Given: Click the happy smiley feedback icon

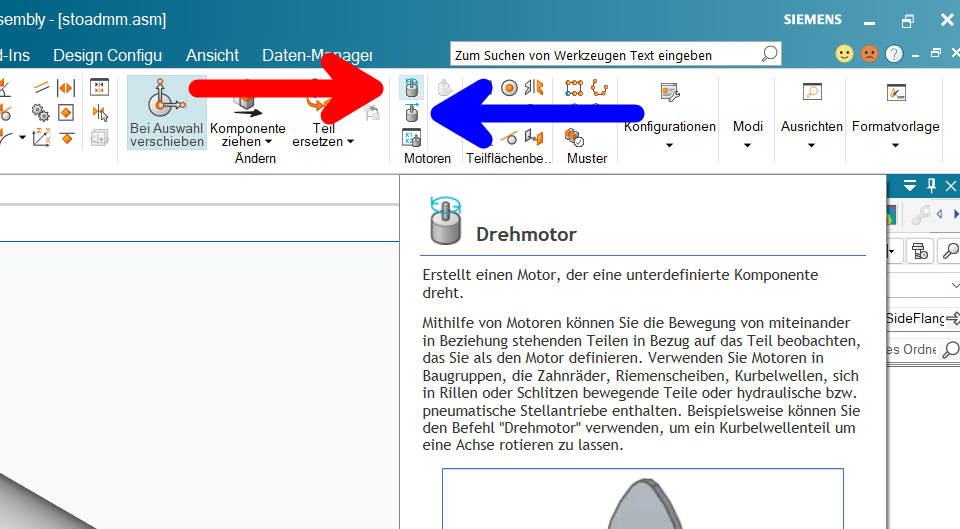Looking at the screenshot, I should (x=844, y=54).
